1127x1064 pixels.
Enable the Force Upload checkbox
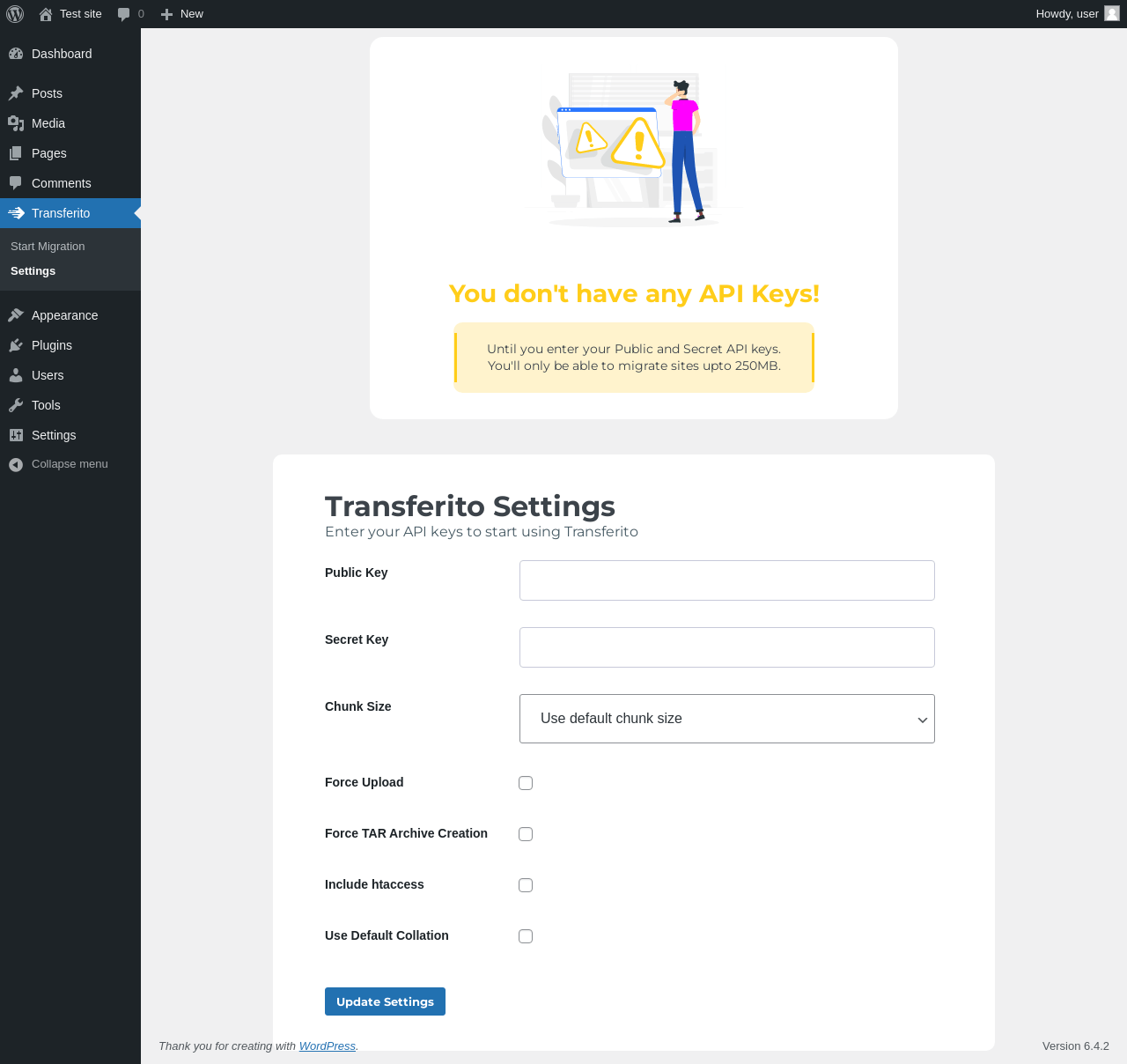coord(526,783)
